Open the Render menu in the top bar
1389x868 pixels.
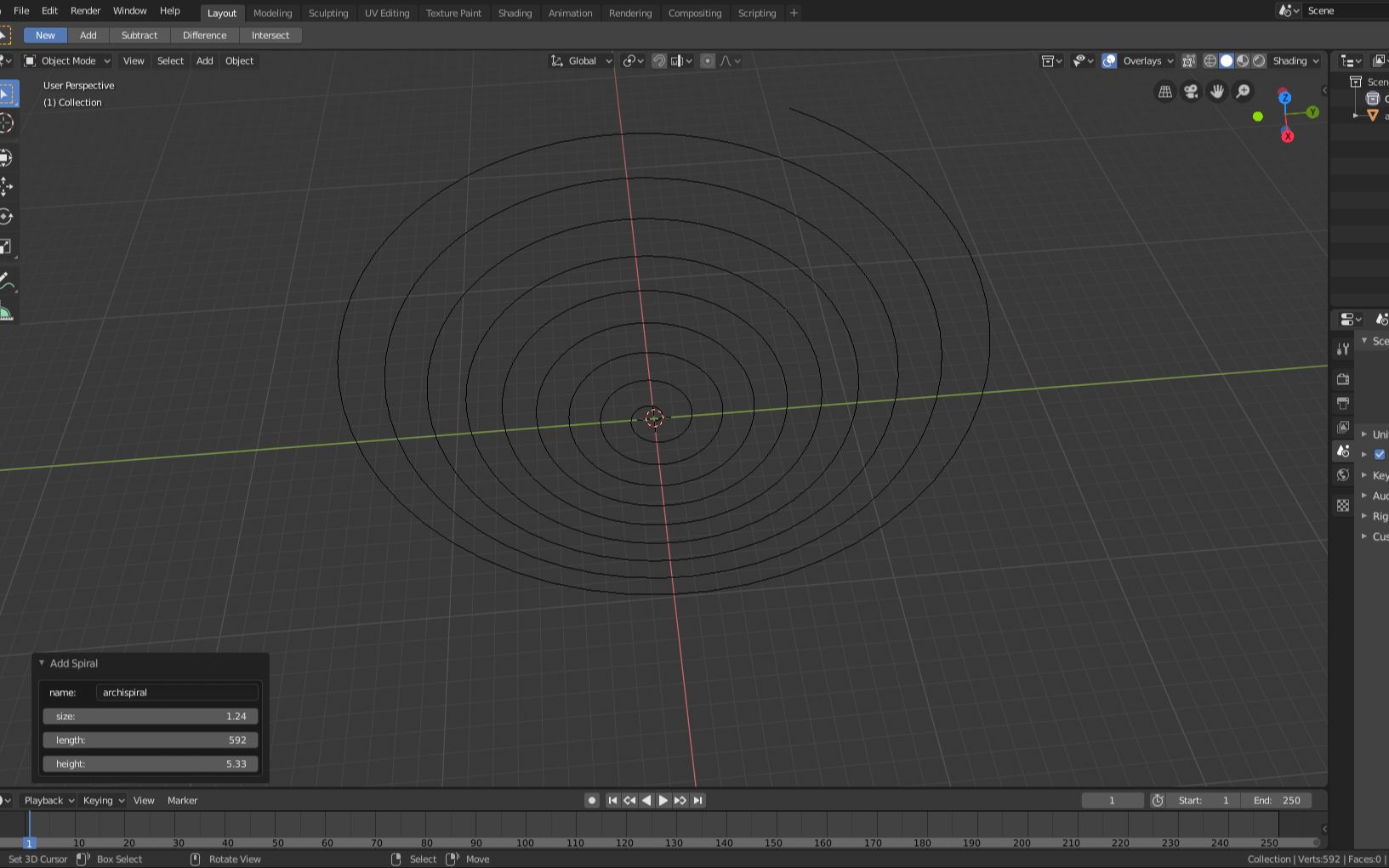point(85,11)
